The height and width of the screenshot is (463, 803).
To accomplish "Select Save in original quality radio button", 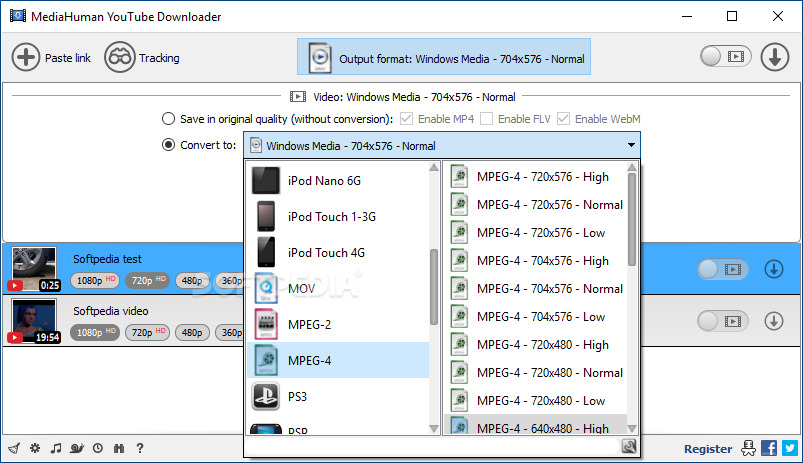I will 168,119.
